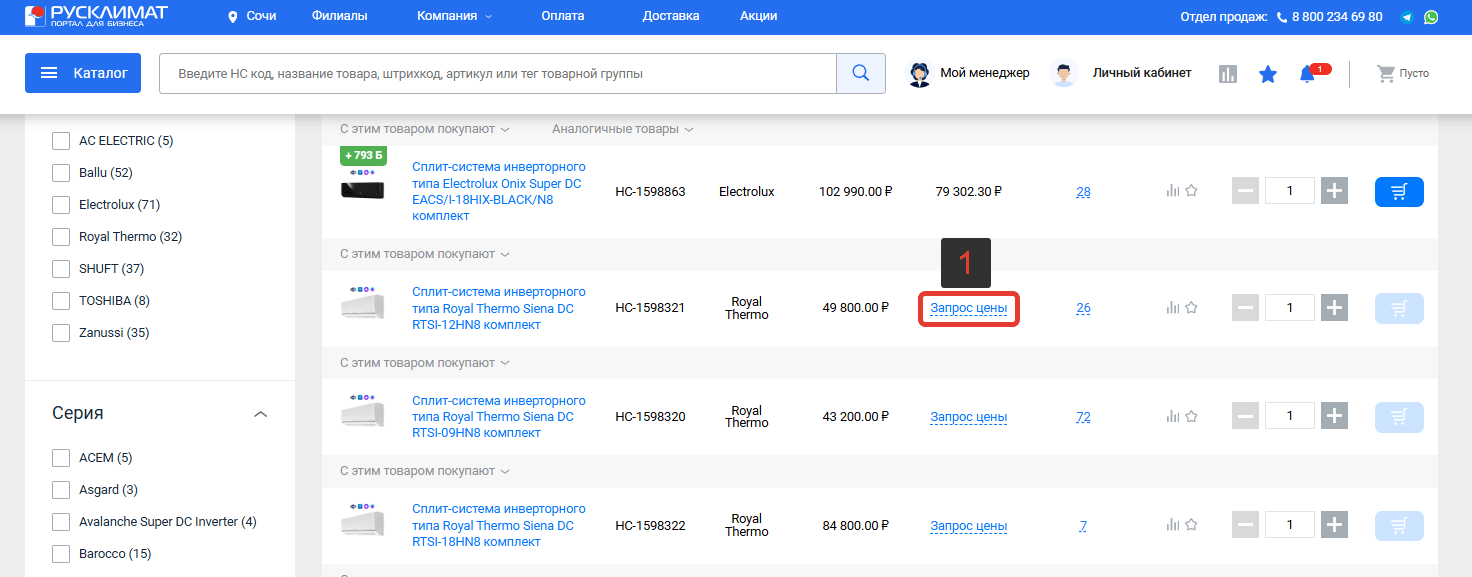Open the Акции menu item

(758, 16)
